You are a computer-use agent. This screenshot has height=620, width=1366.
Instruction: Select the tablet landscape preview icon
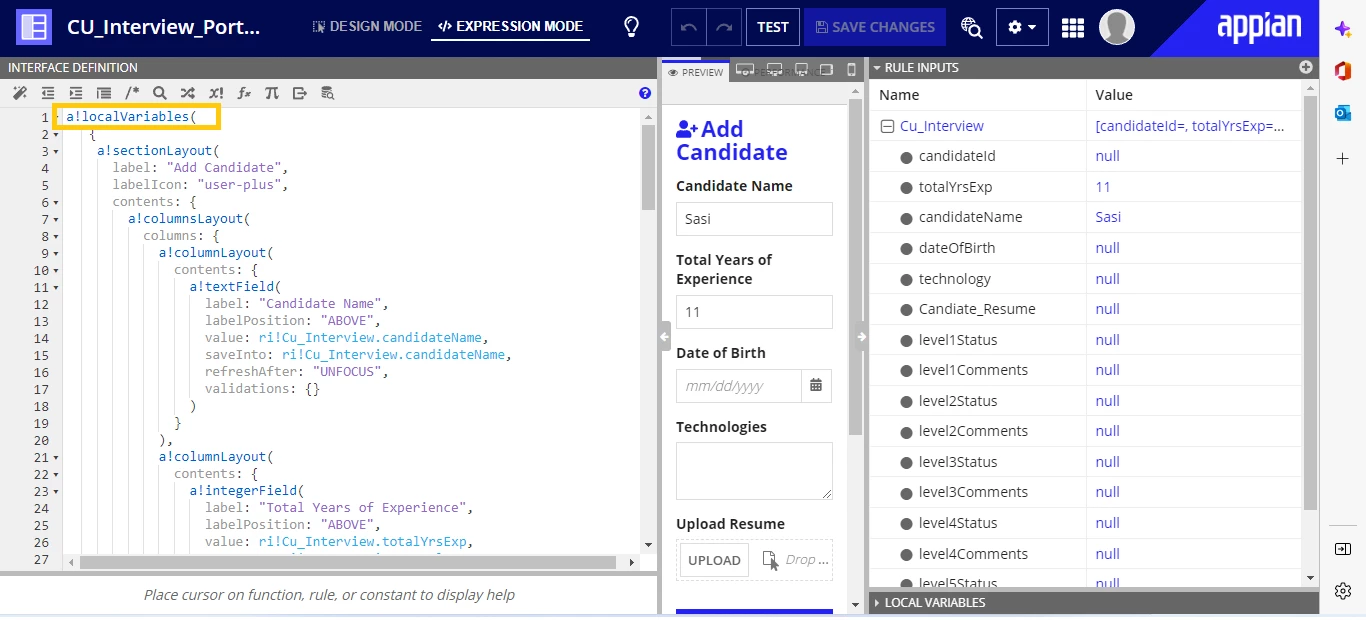pyautogui.click(x=826, y=69)
